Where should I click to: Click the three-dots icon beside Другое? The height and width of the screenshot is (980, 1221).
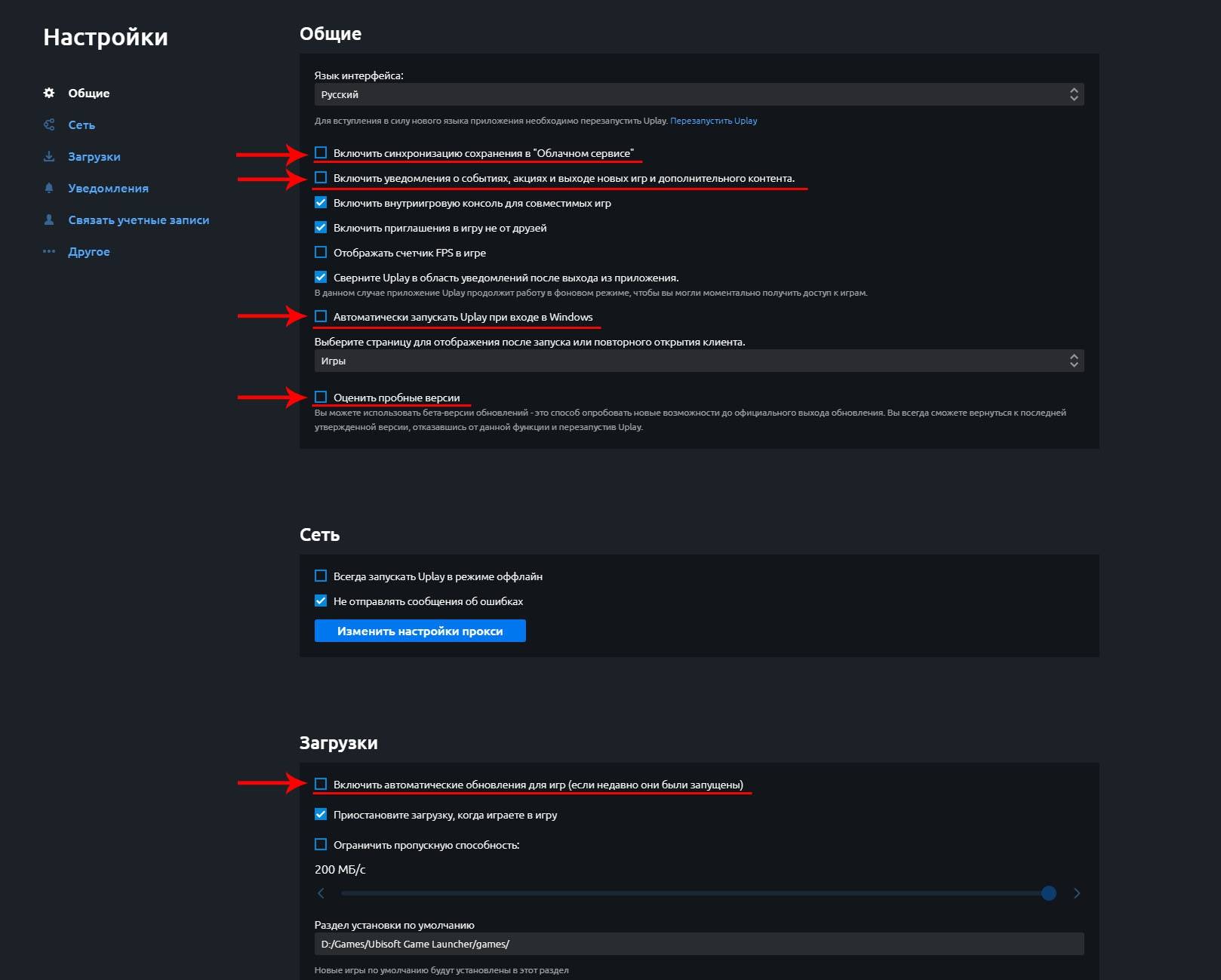pyautogui.click(x=49, y=251)
